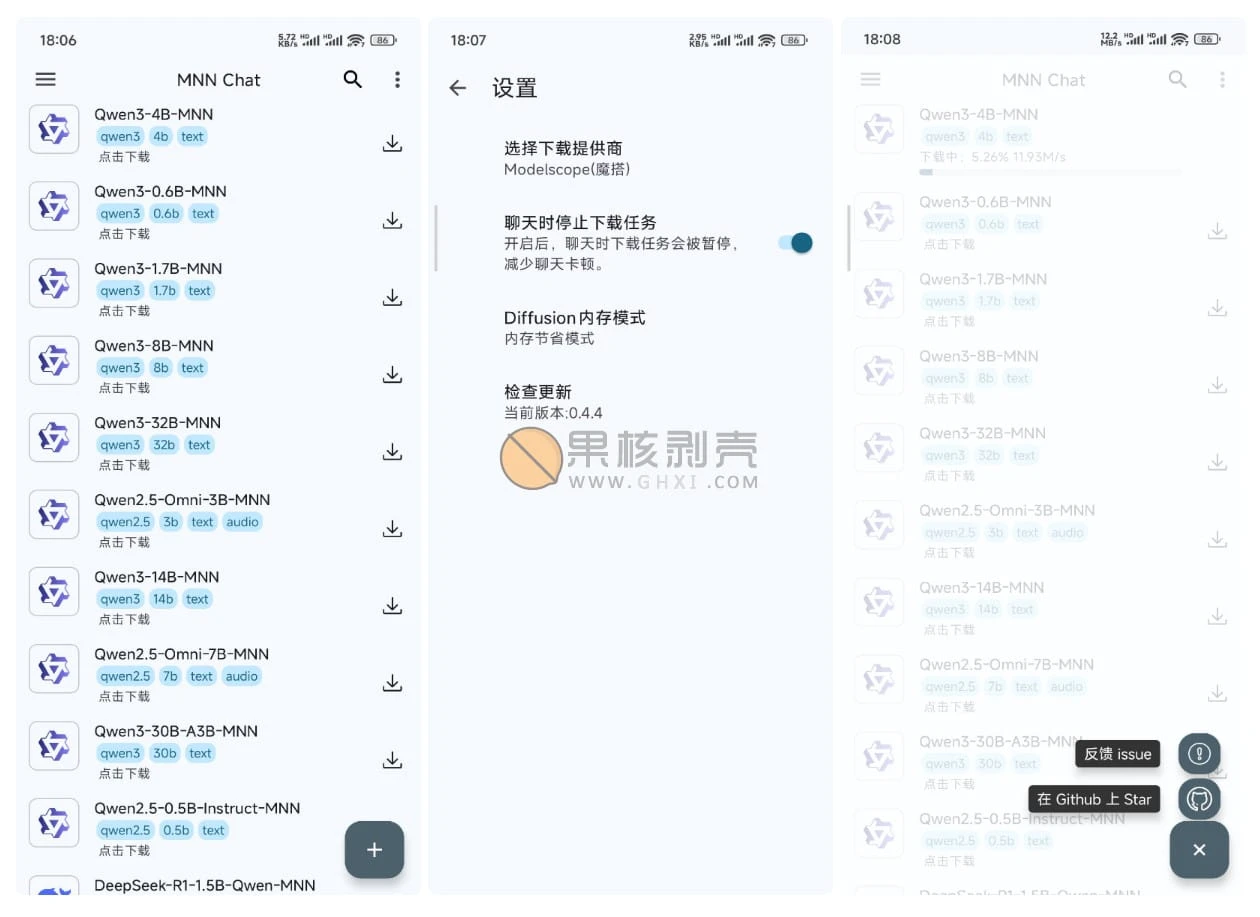Download Qwen3-0.6B-MNN in left screen
Screen dimensions: 1260x917
coord(393,221)
